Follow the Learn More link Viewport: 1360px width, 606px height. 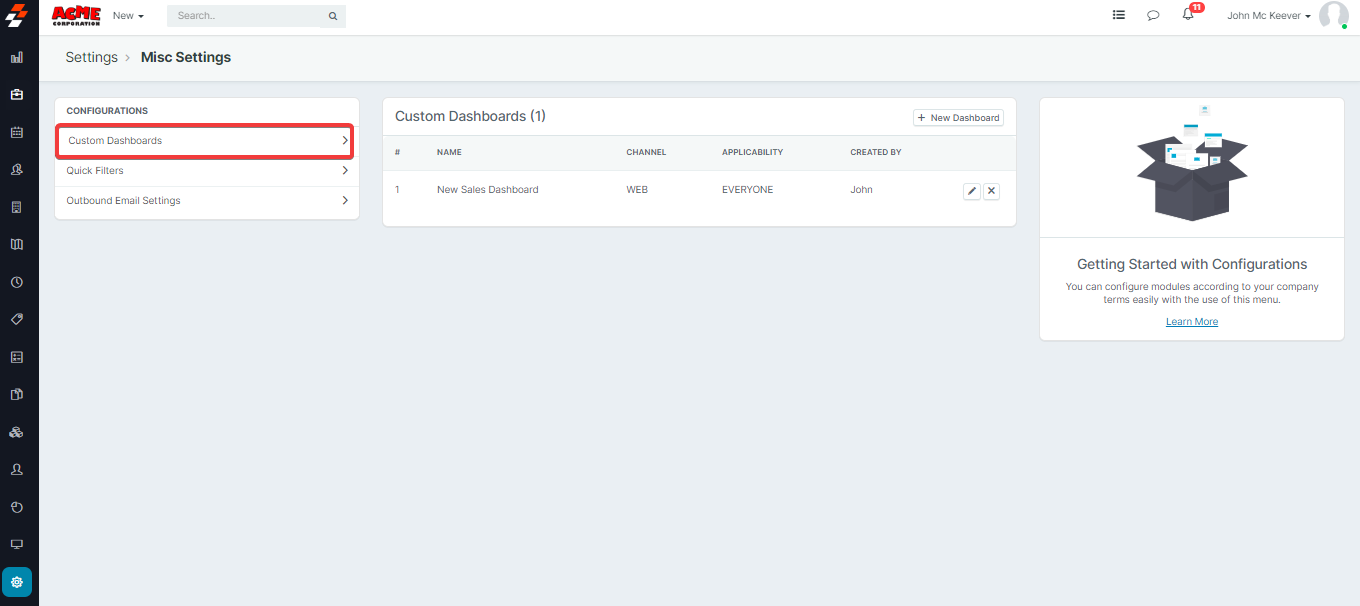coord(1191,322)
